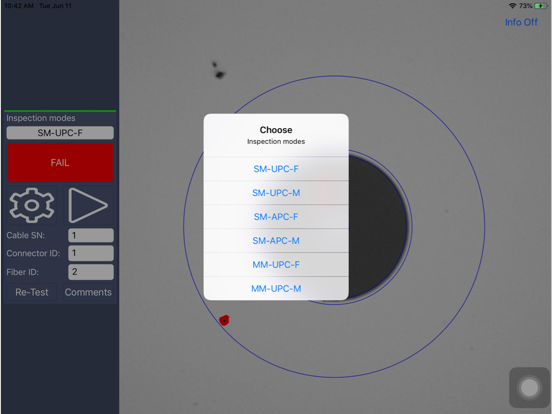
Task: Choose SM-APC-M inspection mode
Action: (x=276, y=241)
